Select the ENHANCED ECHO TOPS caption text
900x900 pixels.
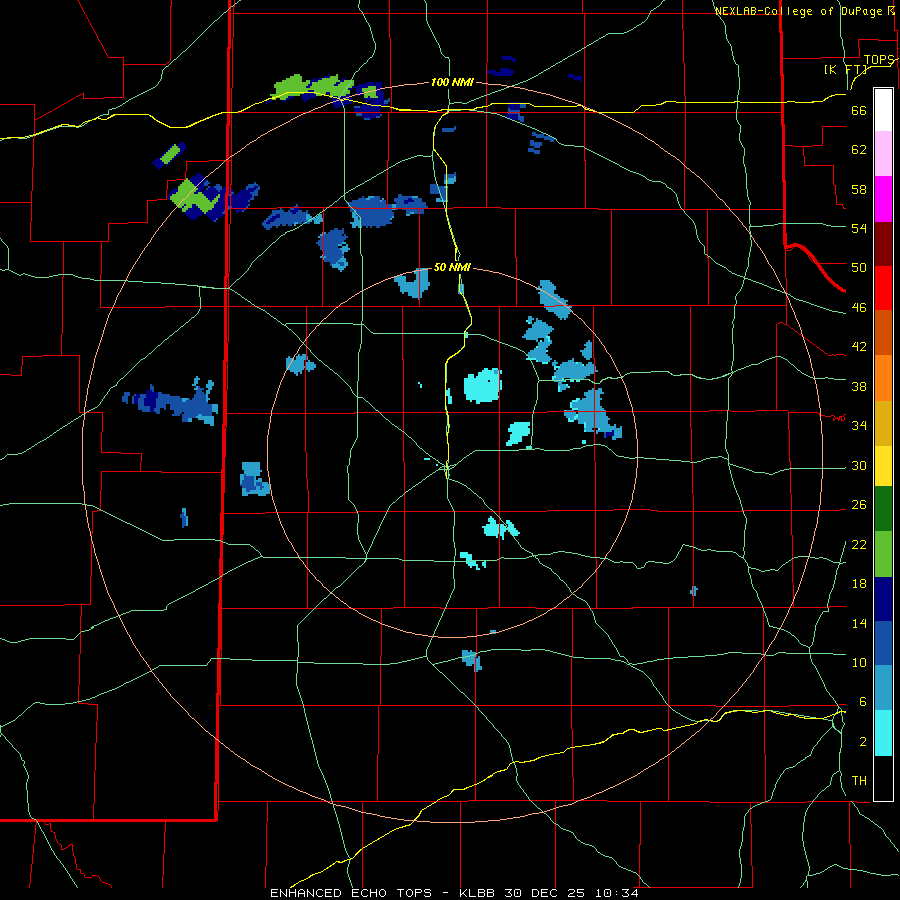point(351,893)
